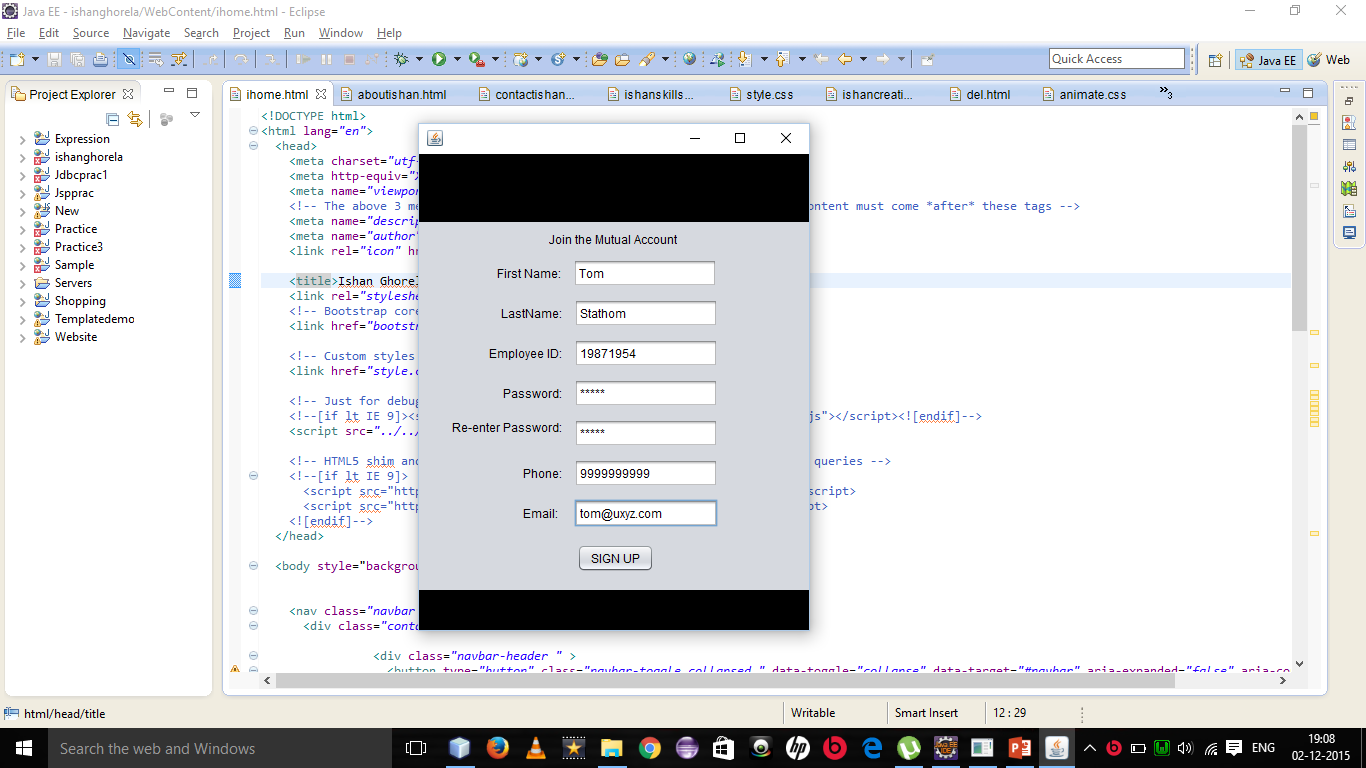The width and height of the screenshot is (1366, 768).
Task: Toggle Skip All Breakpoints toolbar icon
Action: pyautogui.click(x=129, y=60)
